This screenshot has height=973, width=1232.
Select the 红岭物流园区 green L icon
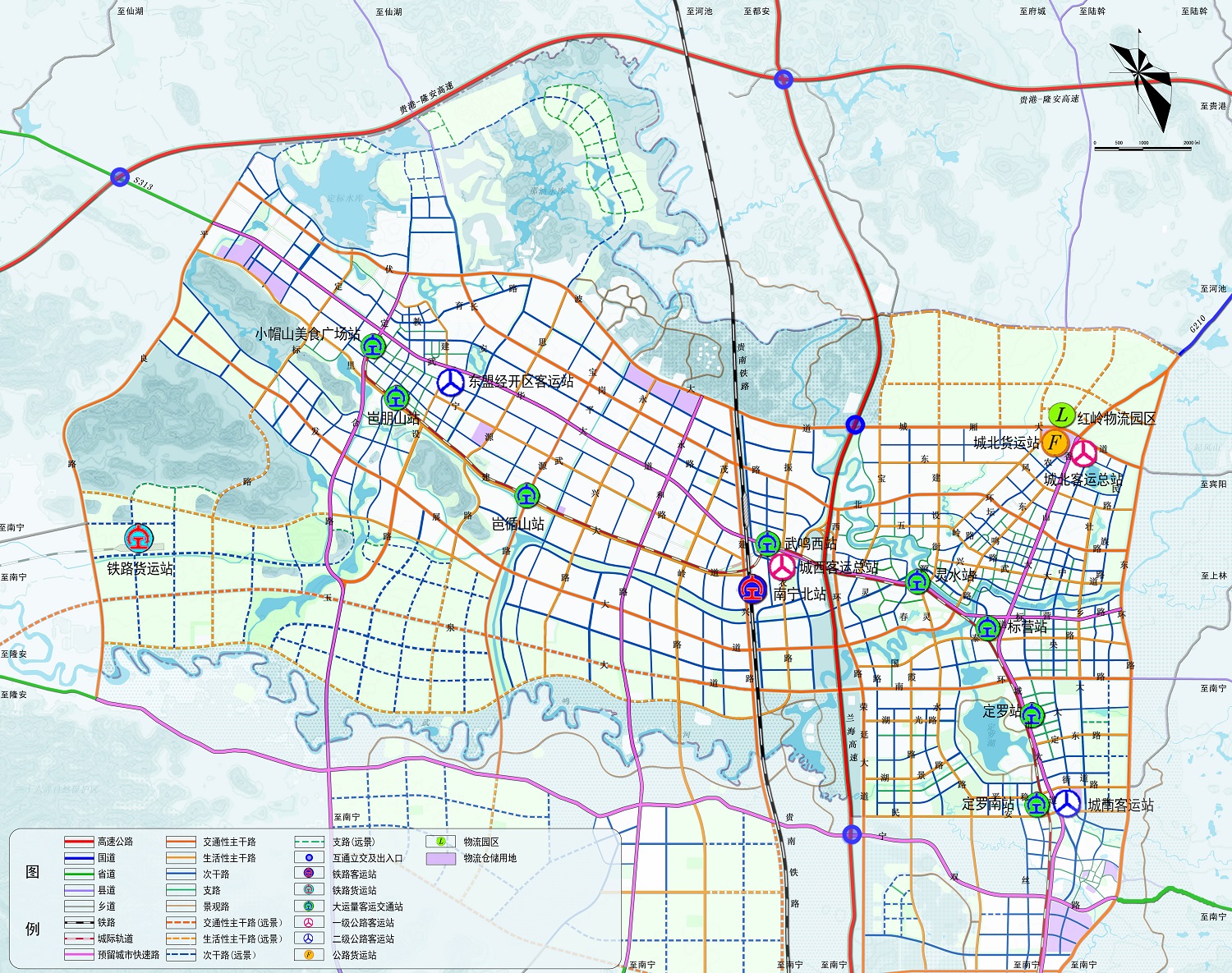1061,415
